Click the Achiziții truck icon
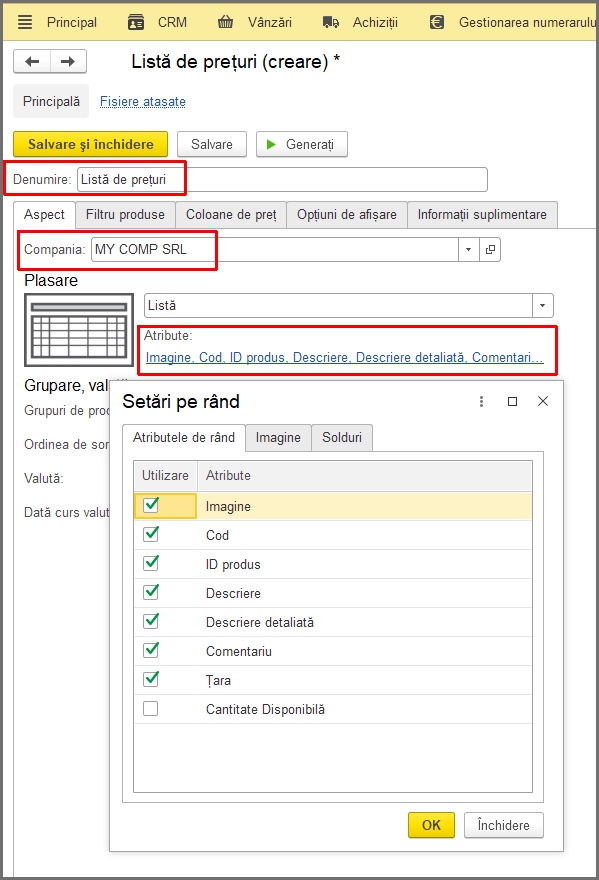 click(x=331, y=22)
